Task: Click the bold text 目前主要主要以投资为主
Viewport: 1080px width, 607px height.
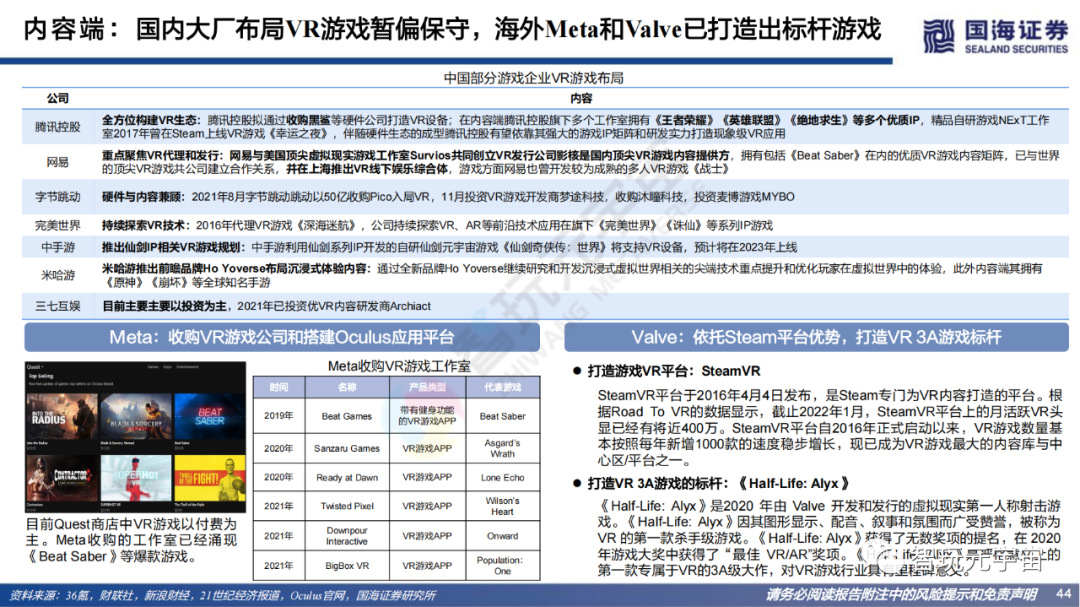Action: click(x=164, y=306)
